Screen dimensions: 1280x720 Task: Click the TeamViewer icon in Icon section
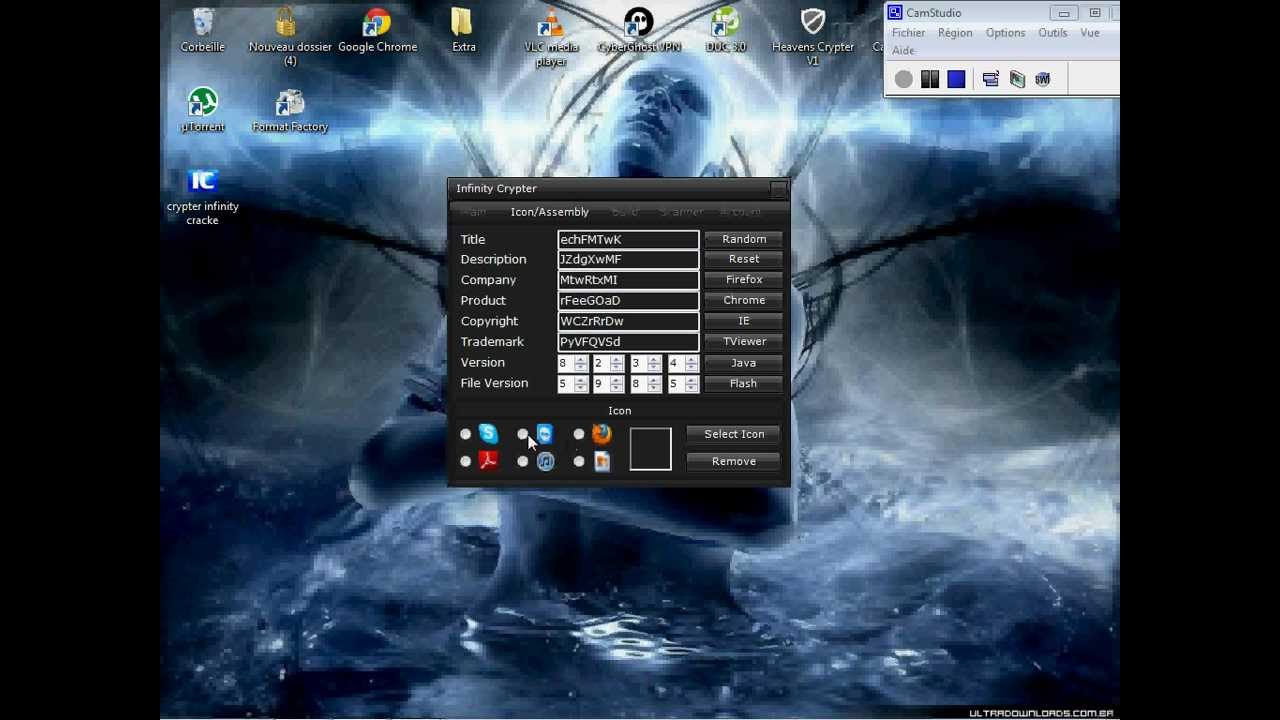[545, 433]
